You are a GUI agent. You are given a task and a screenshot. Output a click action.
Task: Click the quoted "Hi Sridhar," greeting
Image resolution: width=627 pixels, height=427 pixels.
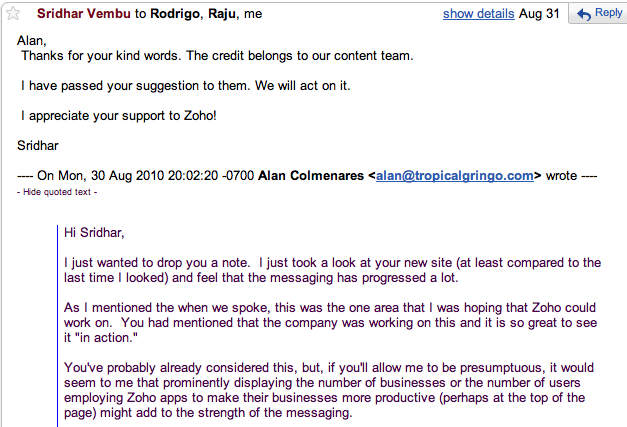[x=93, y=232]
